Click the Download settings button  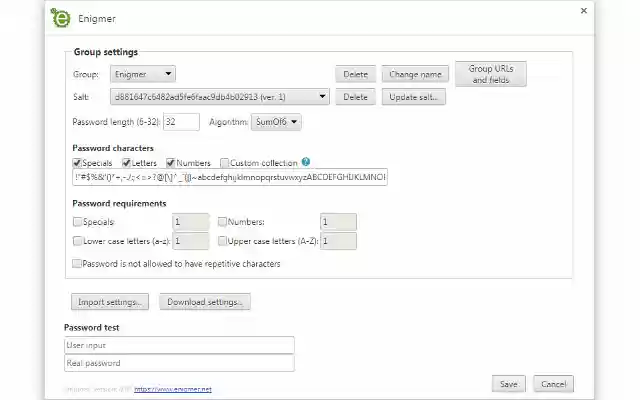tap(205, 302)
